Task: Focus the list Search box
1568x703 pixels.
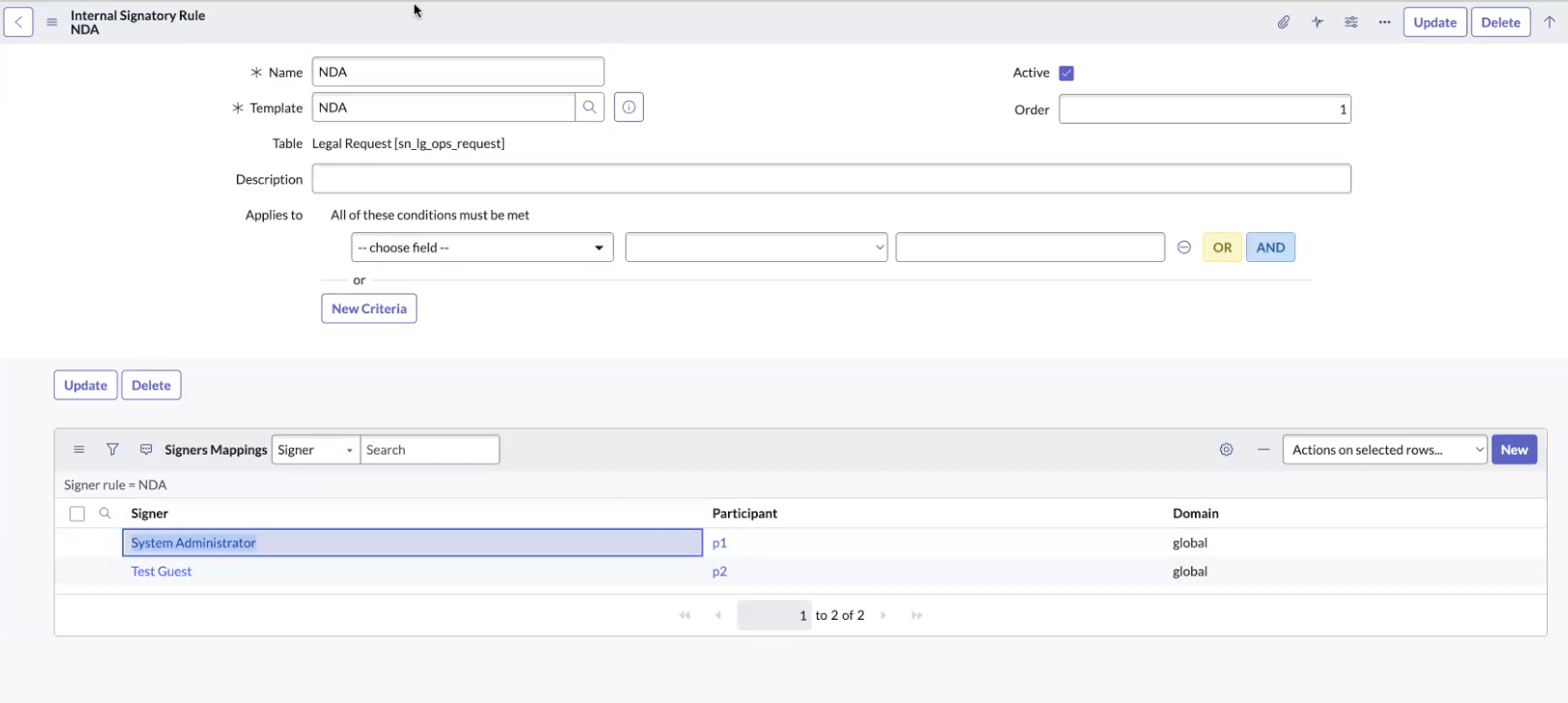Action: [430, 450]
